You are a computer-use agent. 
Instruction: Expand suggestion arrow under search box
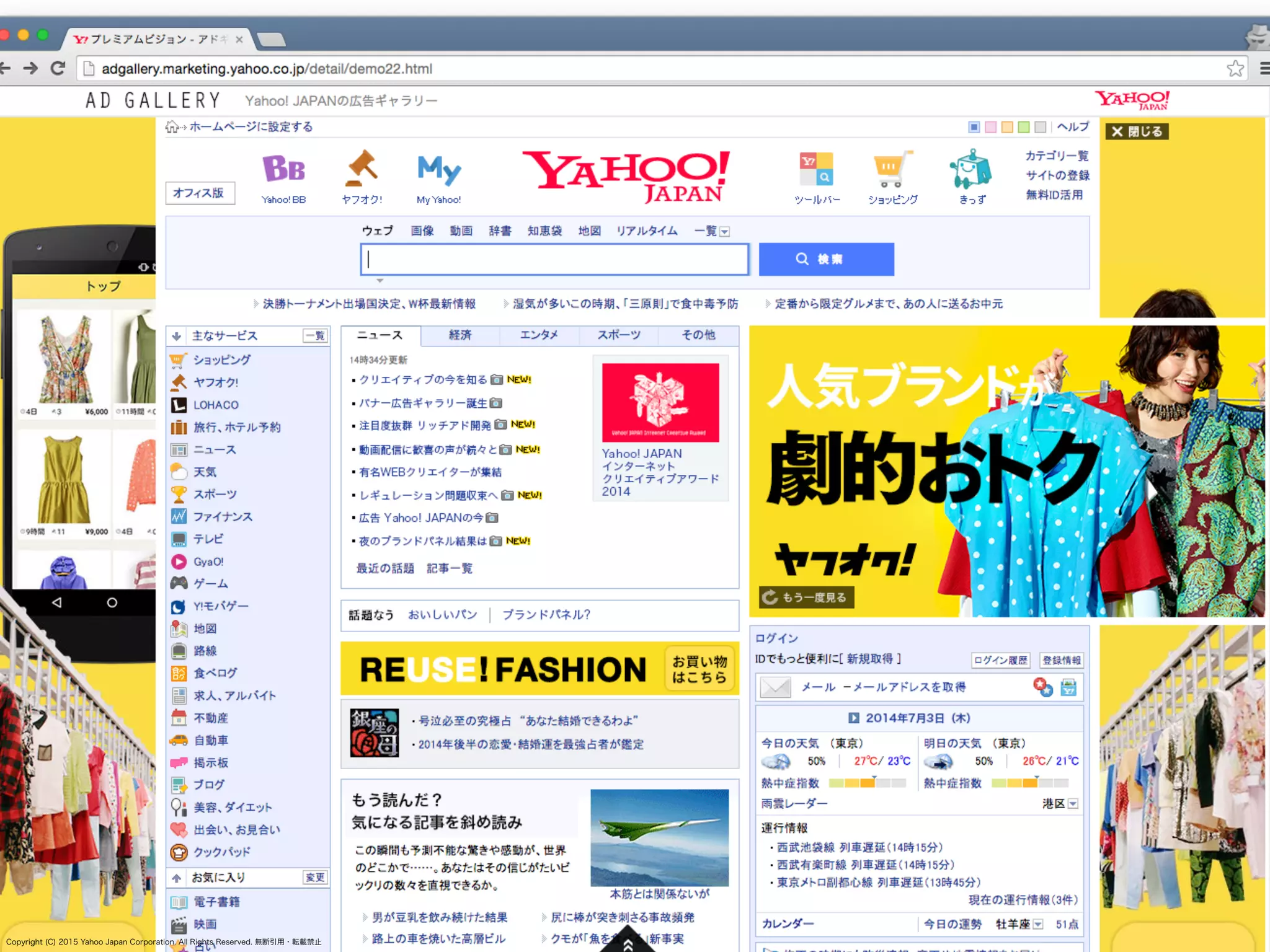(380, 281)
